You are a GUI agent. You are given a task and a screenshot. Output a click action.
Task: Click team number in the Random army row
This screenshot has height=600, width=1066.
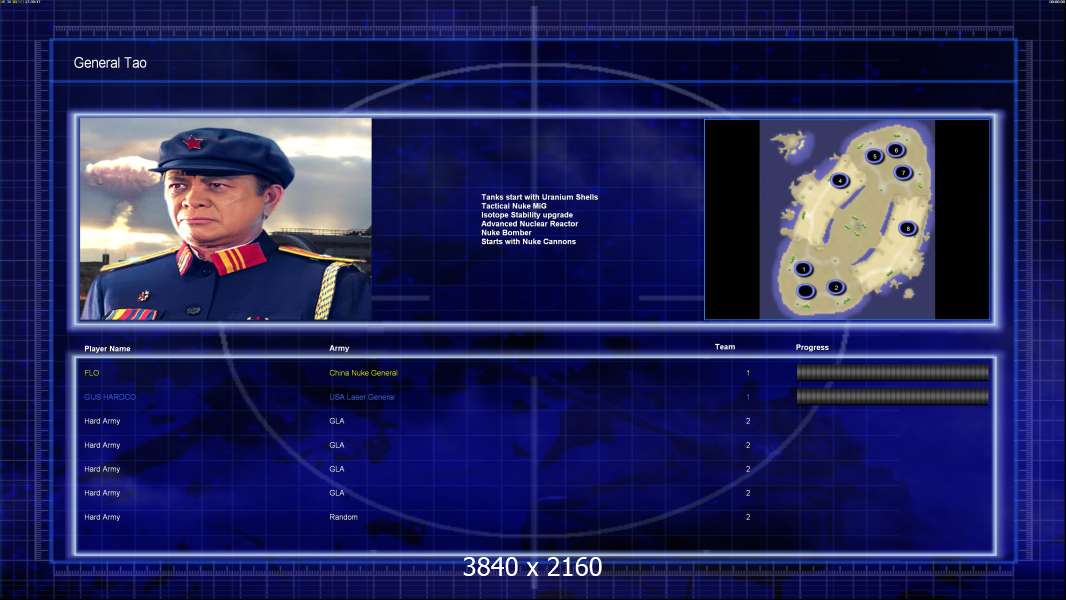coord(748,517)
